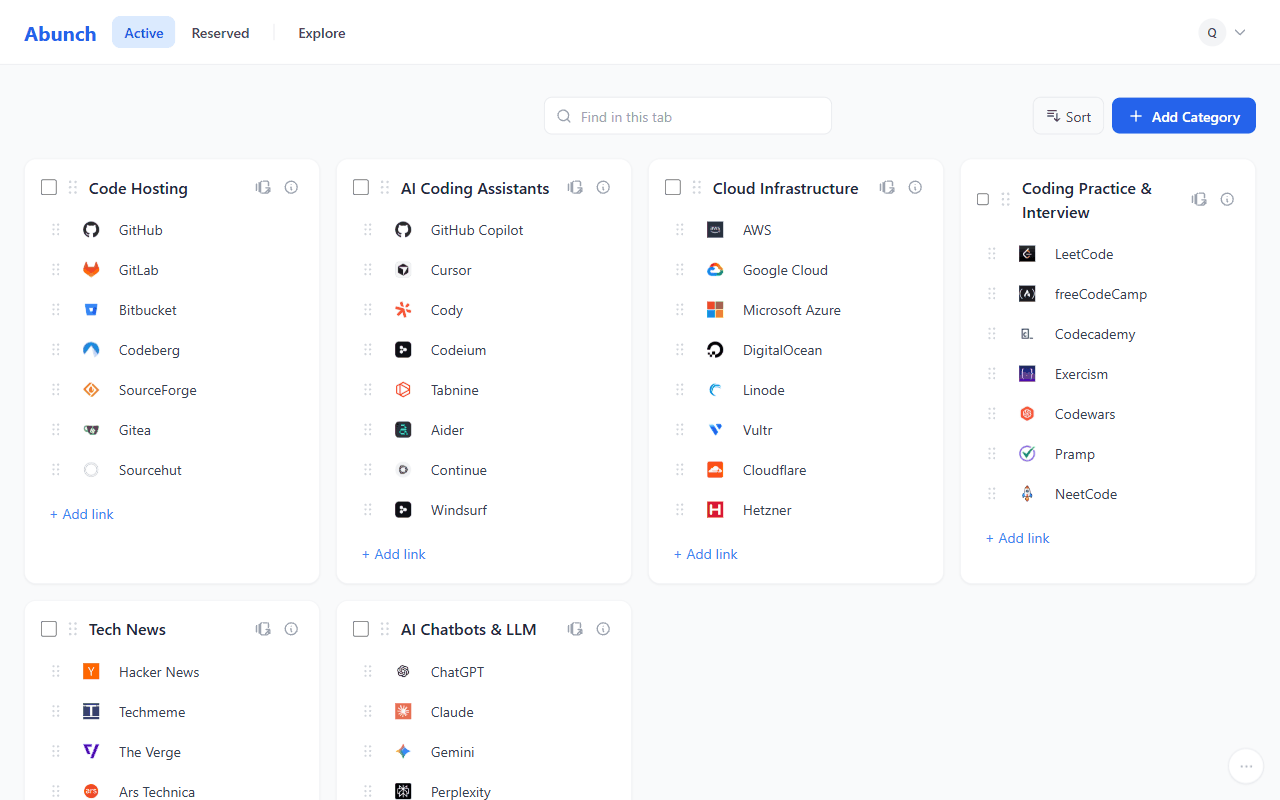
Task: Open the Techmeme link
Action: (x=152, y=712)
